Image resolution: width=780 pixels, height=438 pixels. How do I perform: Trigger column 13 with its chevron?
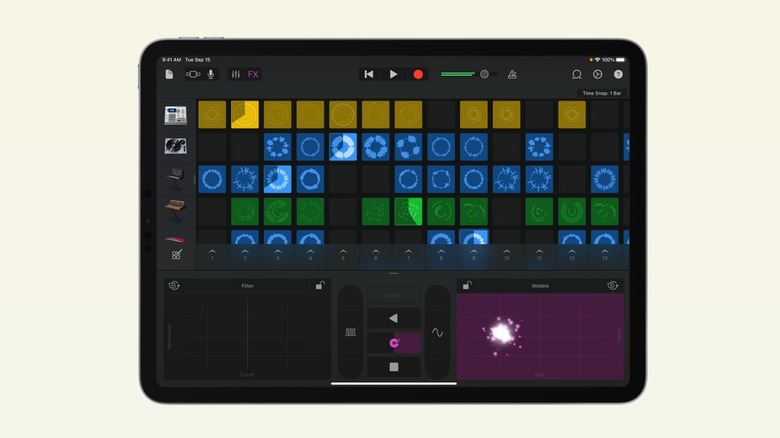[x=604, y=254]
